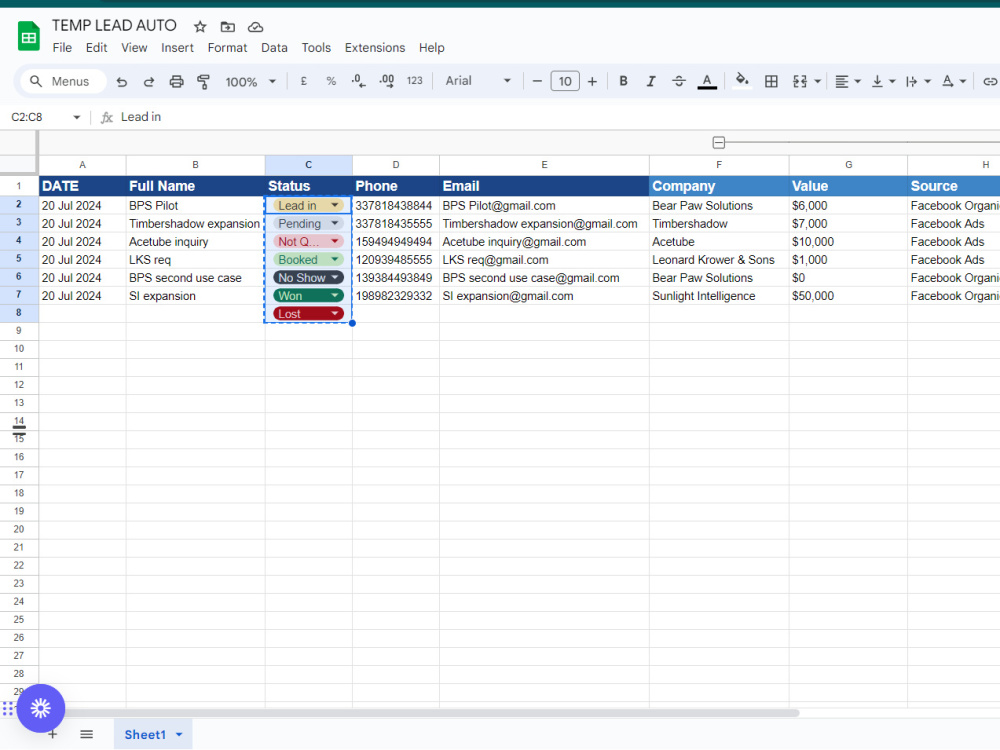Open the borders tool
This screenshot has width=1000, height=750.
pos(771,81)
